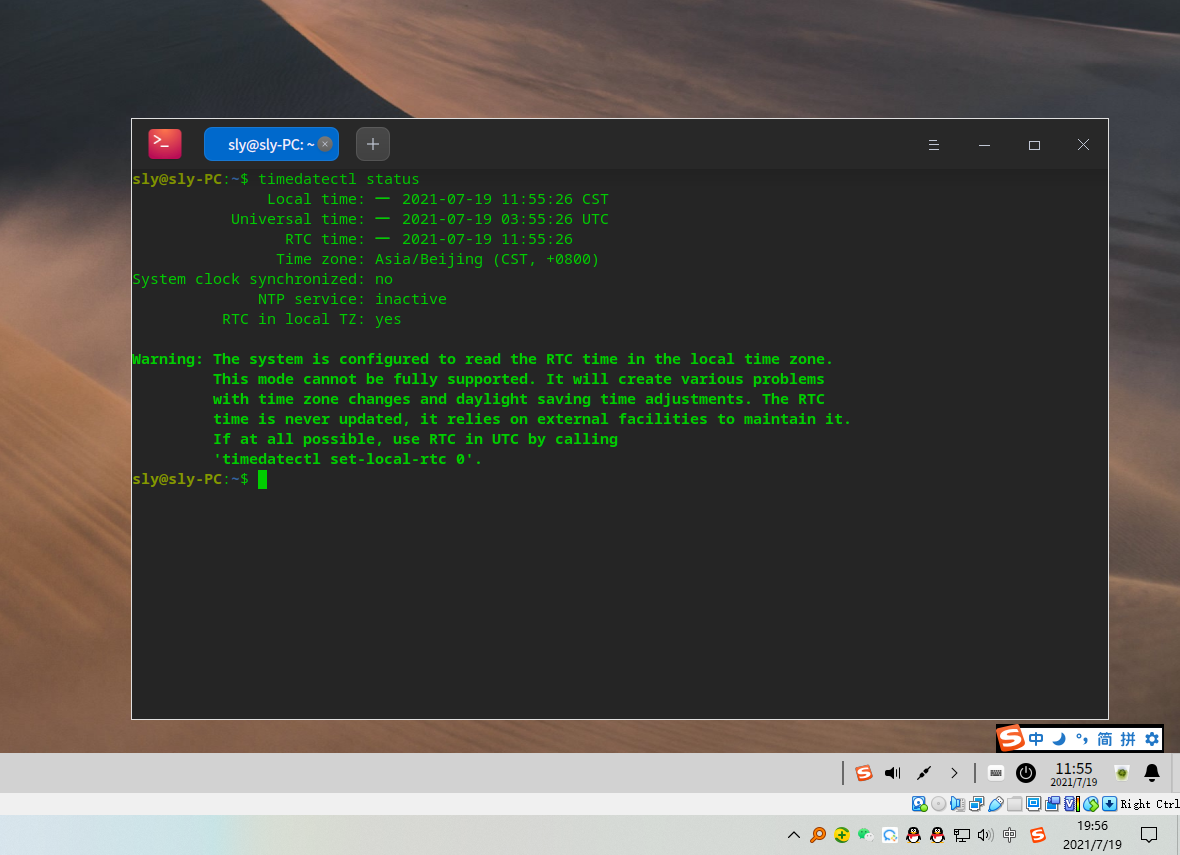Open the deepin notification bell
The image size is (1180, 855).
coord(1152,773)
